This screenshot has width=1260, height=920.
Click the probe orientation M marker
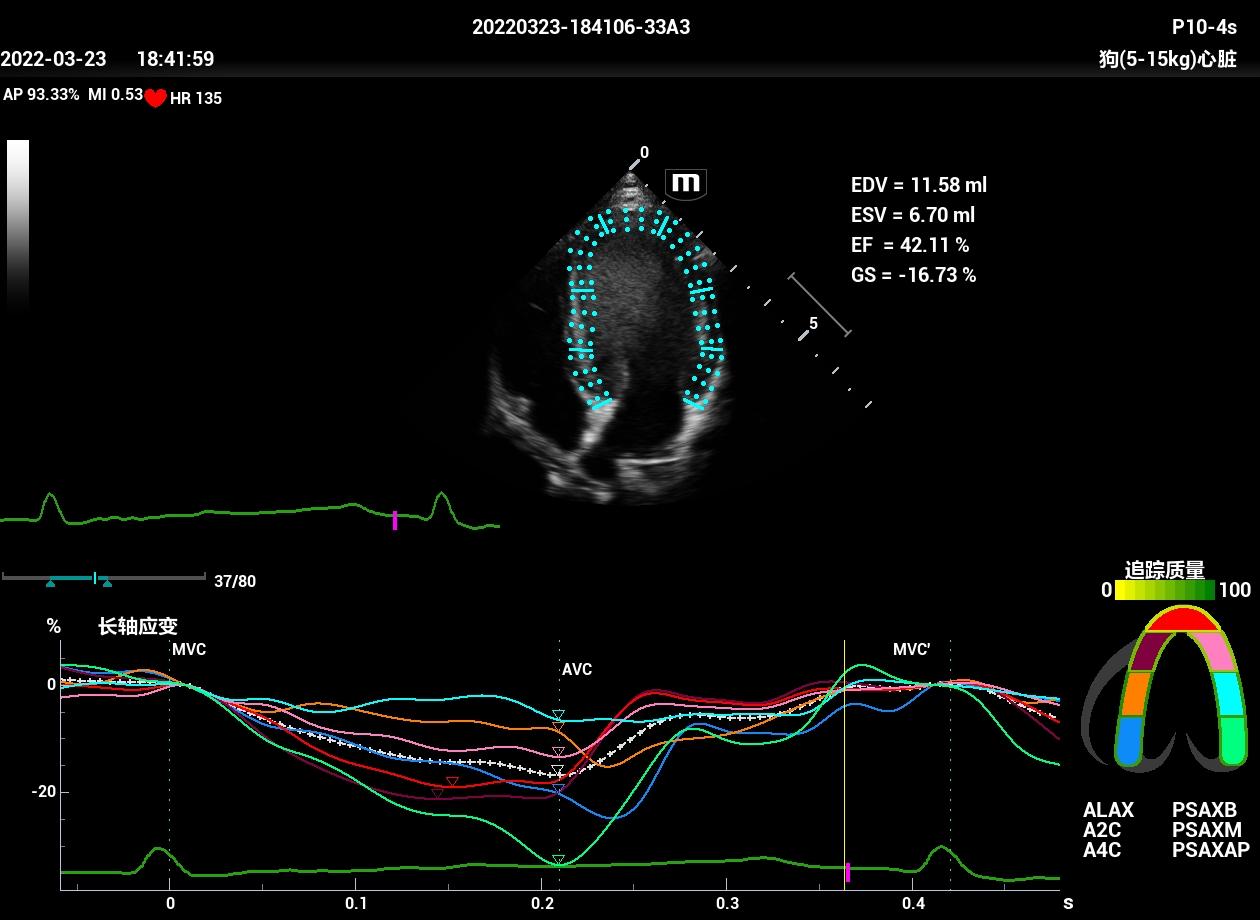[x=686, y=183]
